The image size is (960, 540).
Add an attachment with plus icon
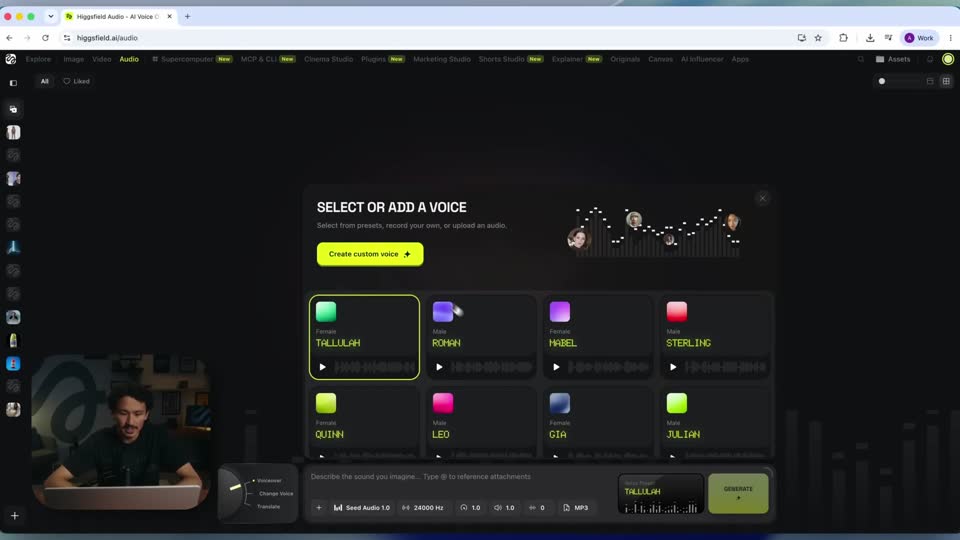(x=319, y=508)
